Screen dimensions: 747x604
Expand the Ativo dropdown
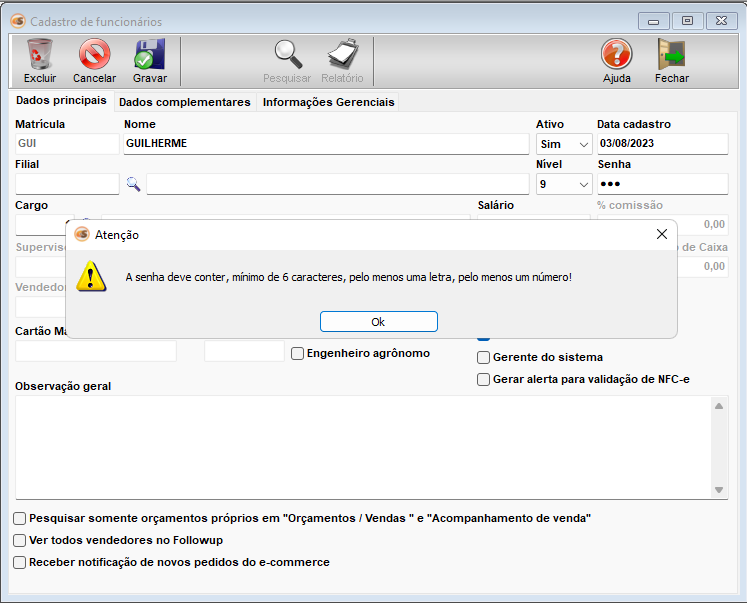click(584, 144)
